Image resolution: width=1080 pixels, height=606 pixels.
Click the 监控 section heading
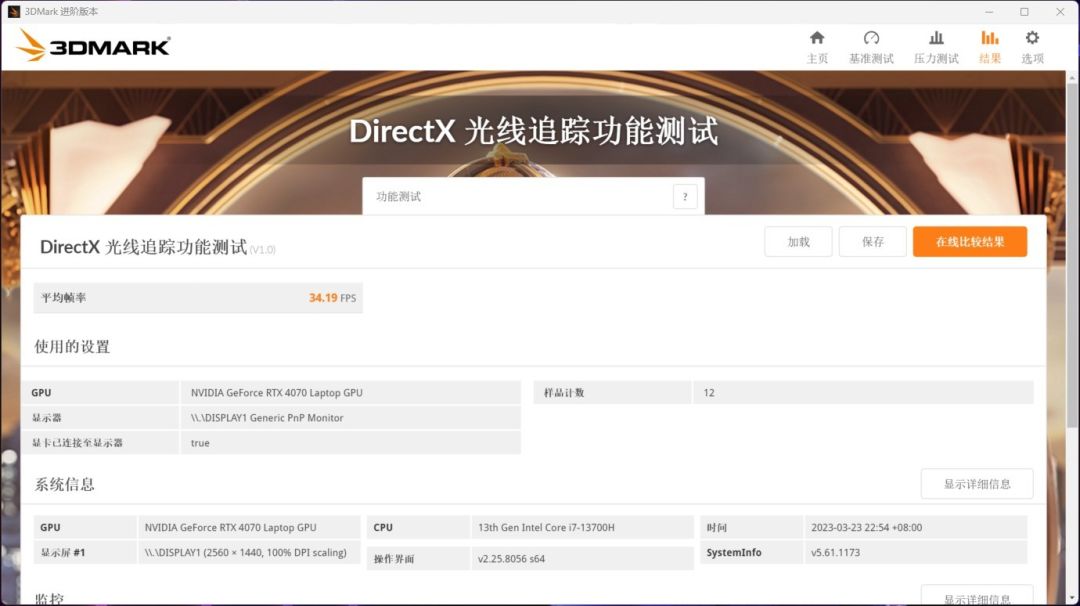tap(50, 598)
